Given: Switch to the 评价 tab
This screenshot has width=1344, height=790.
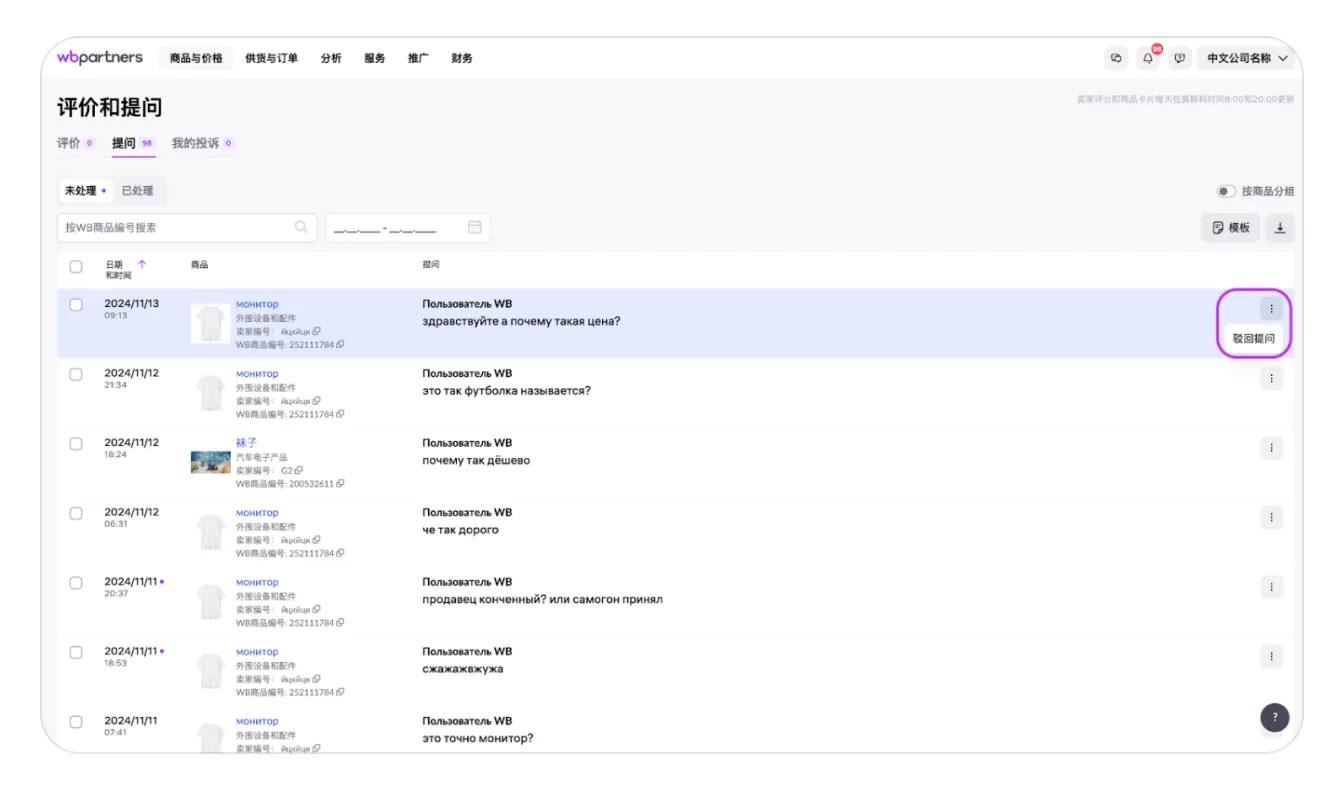Looking at the screenshot, I should click(x=69, y=143).
